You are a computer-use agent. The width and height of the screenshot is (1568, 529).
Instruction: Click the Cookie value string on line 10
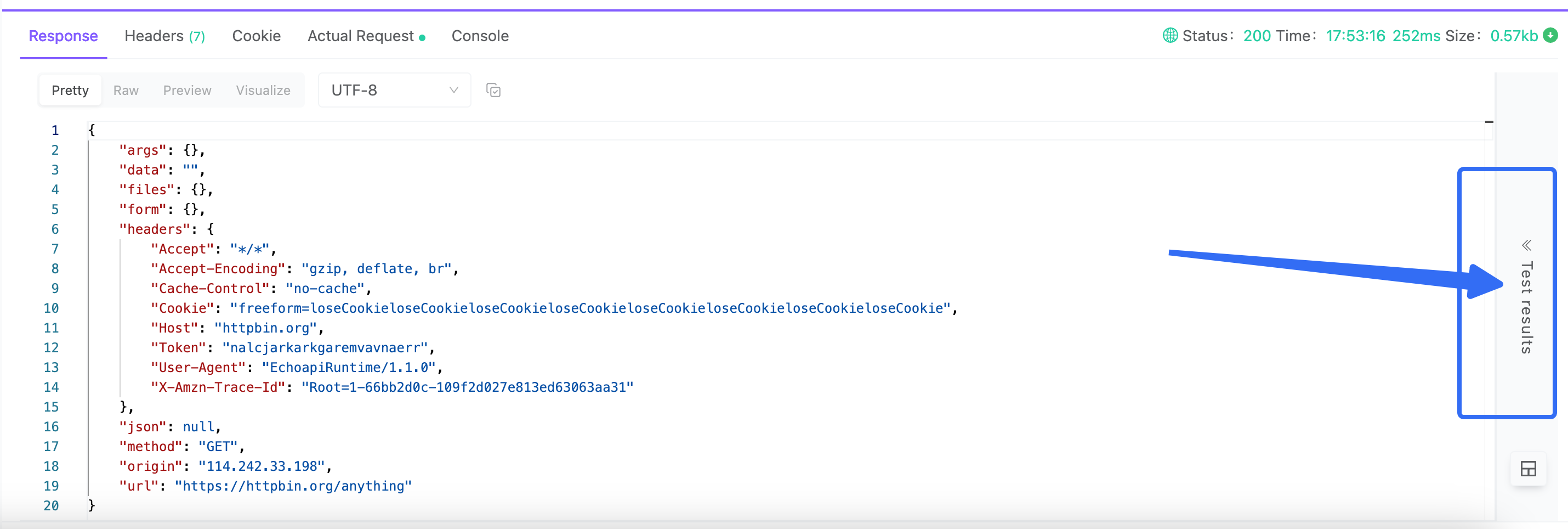pos(590,308)
